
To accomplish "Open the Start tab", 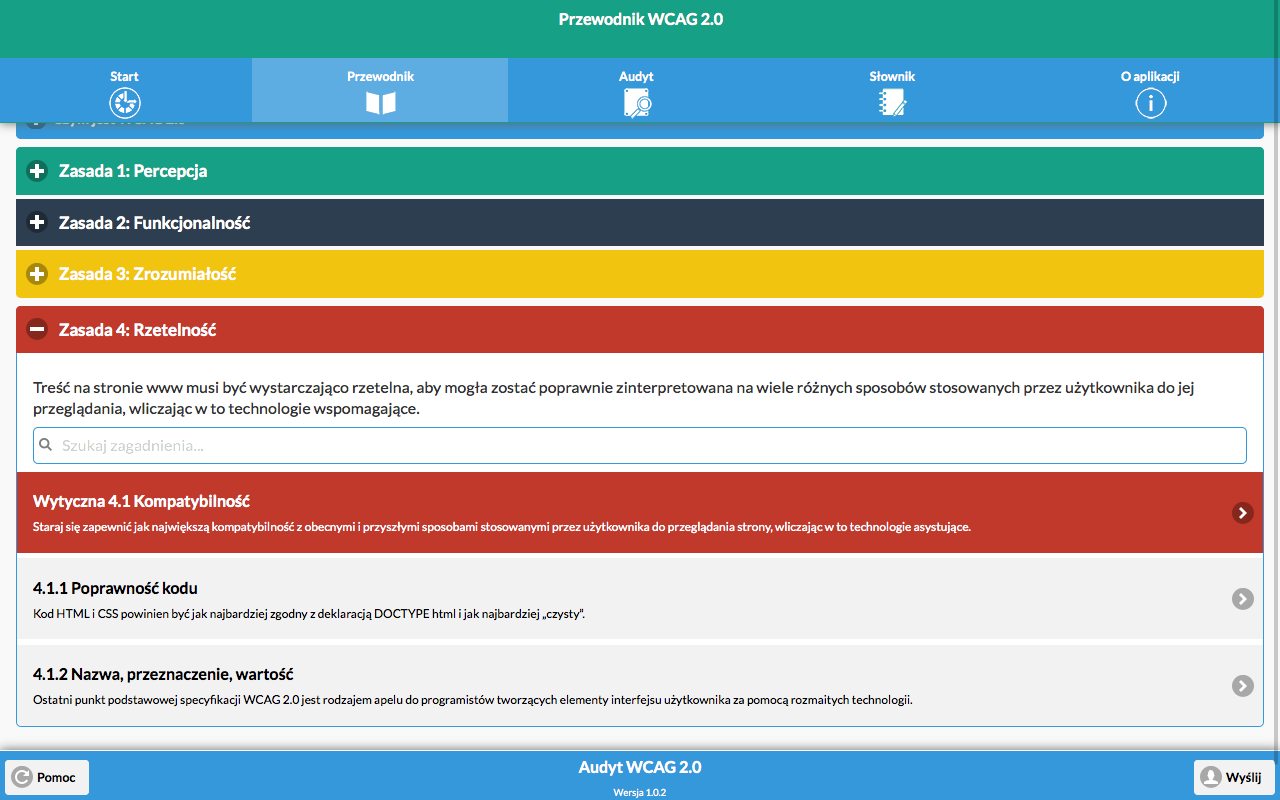I will (125, 90).
